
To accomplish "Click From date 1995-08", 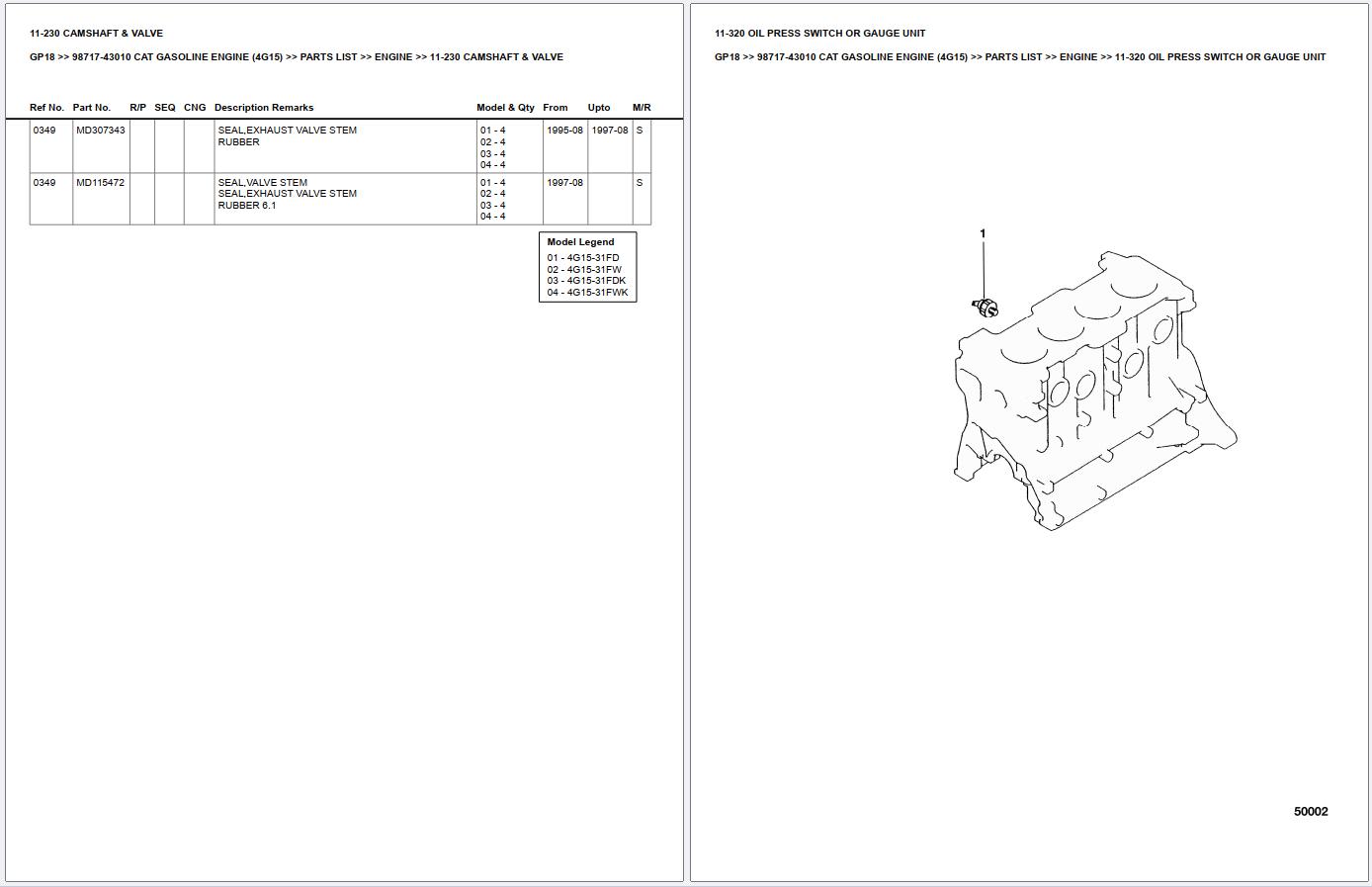I will 564,131.
